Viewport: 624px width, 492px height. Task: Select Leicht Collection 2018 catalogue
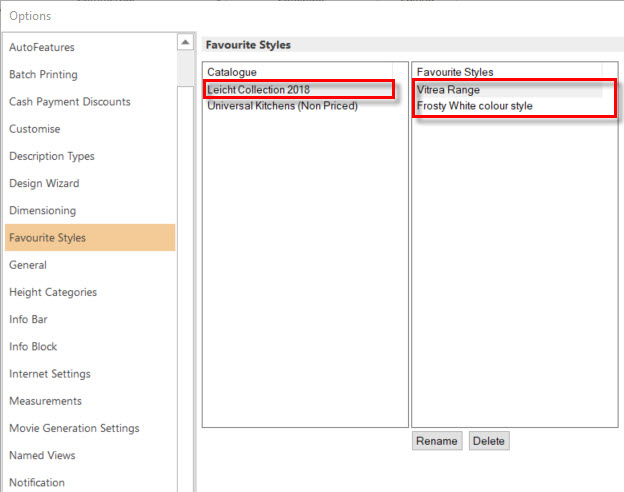[300, 90]
